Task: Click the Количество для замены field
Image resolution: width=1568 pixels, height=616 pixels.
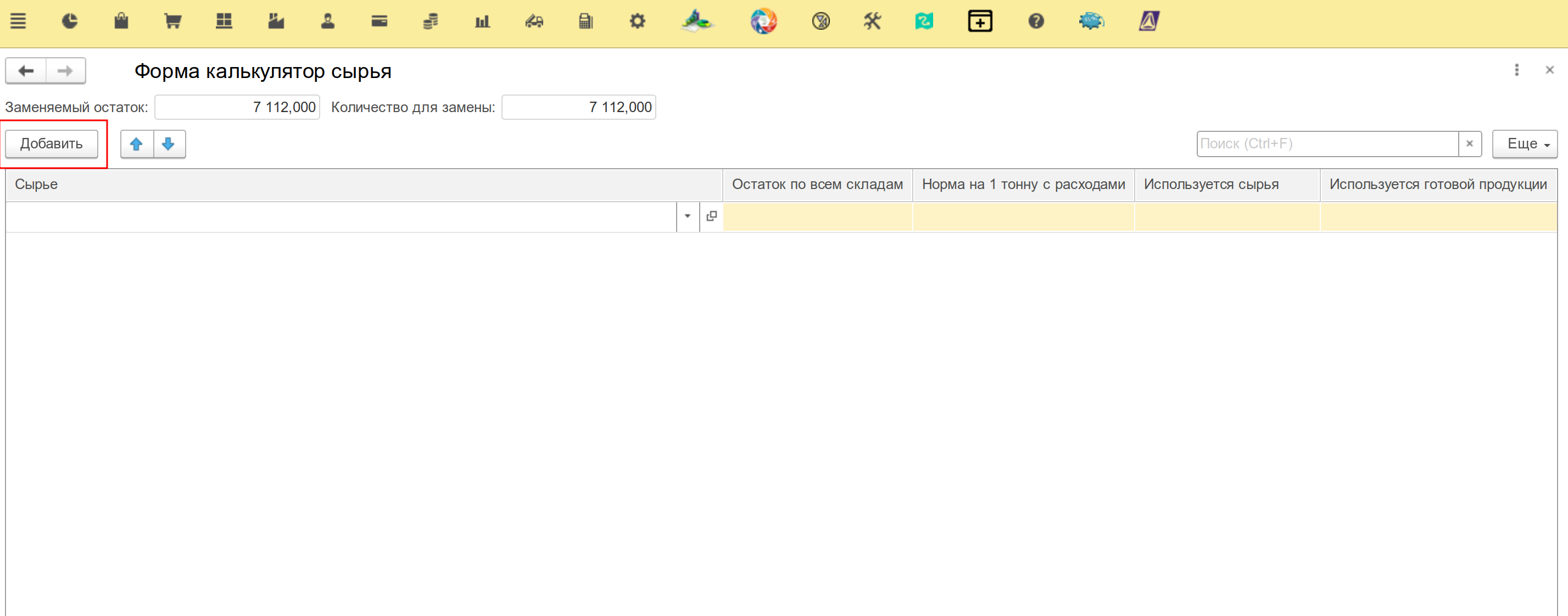Action: tap(578, 107)
